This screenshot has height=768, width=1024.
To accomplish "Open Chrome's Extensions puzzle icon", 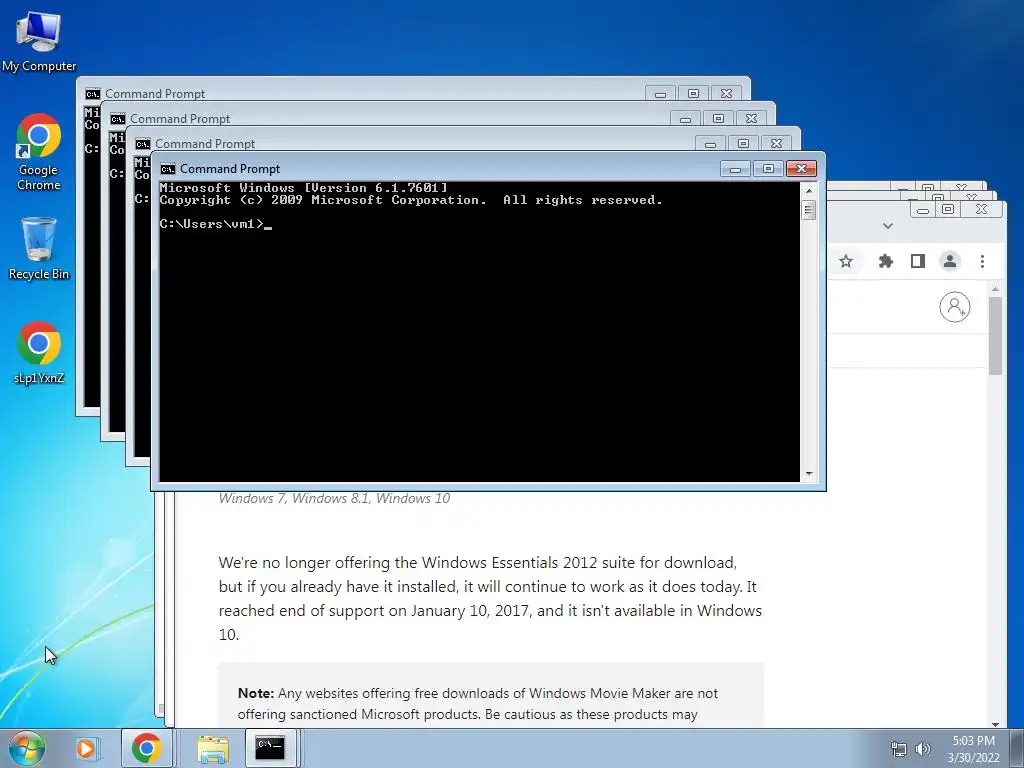I will coord(886,261).
